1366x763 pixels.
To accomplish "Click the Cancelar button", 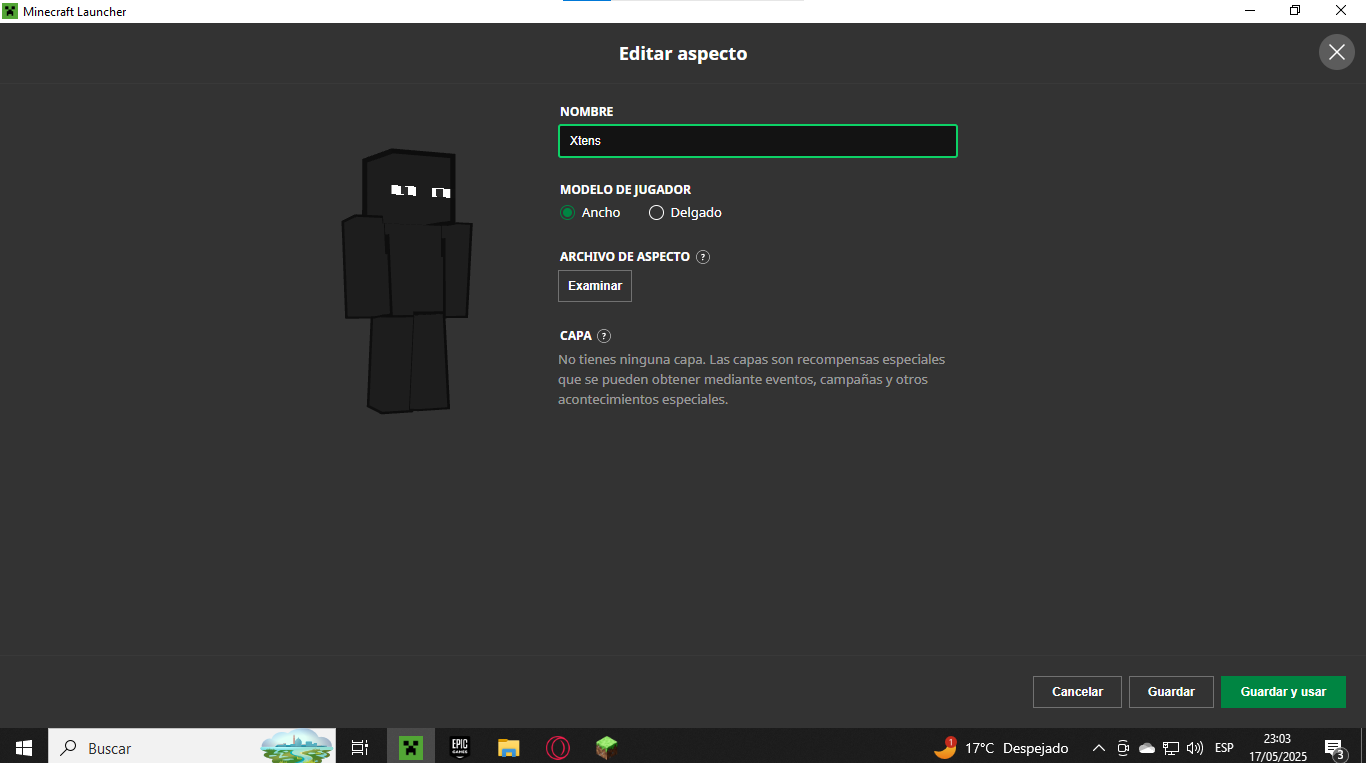I will click(x=1077, y=692).
